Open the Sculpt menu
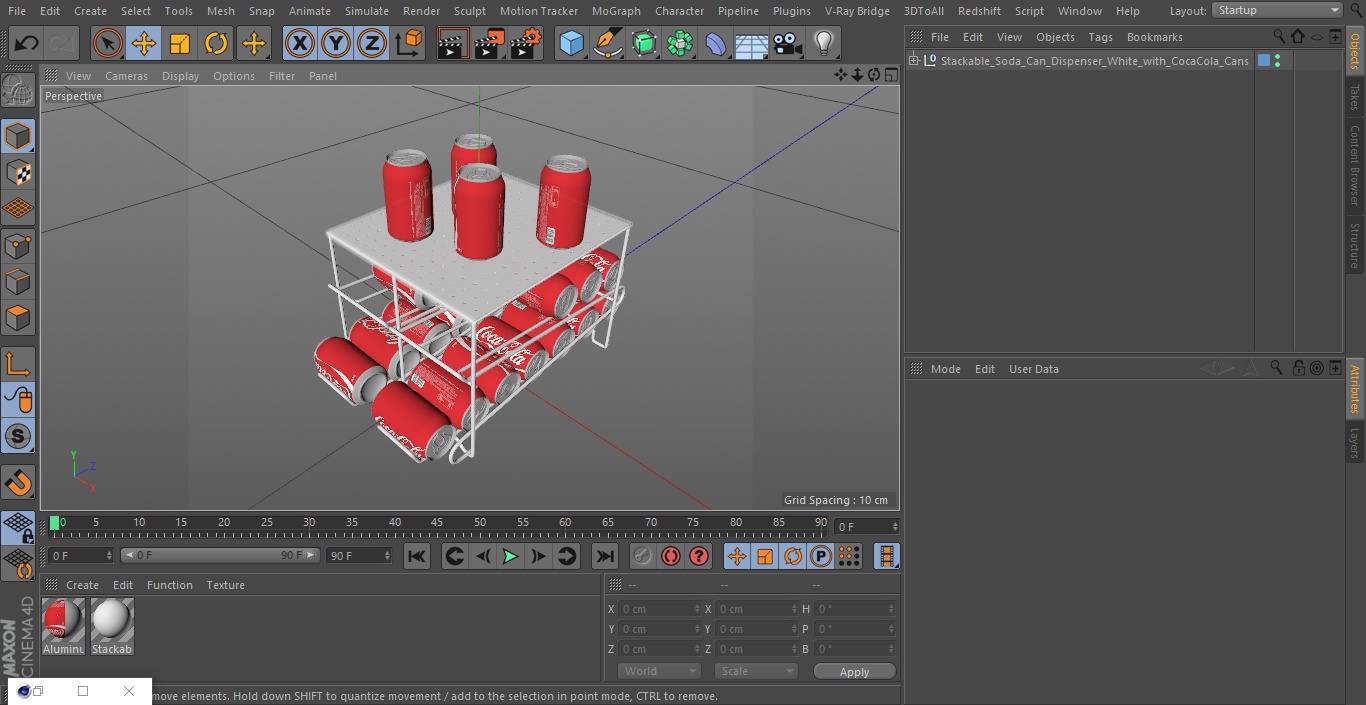 coord(470,11)
